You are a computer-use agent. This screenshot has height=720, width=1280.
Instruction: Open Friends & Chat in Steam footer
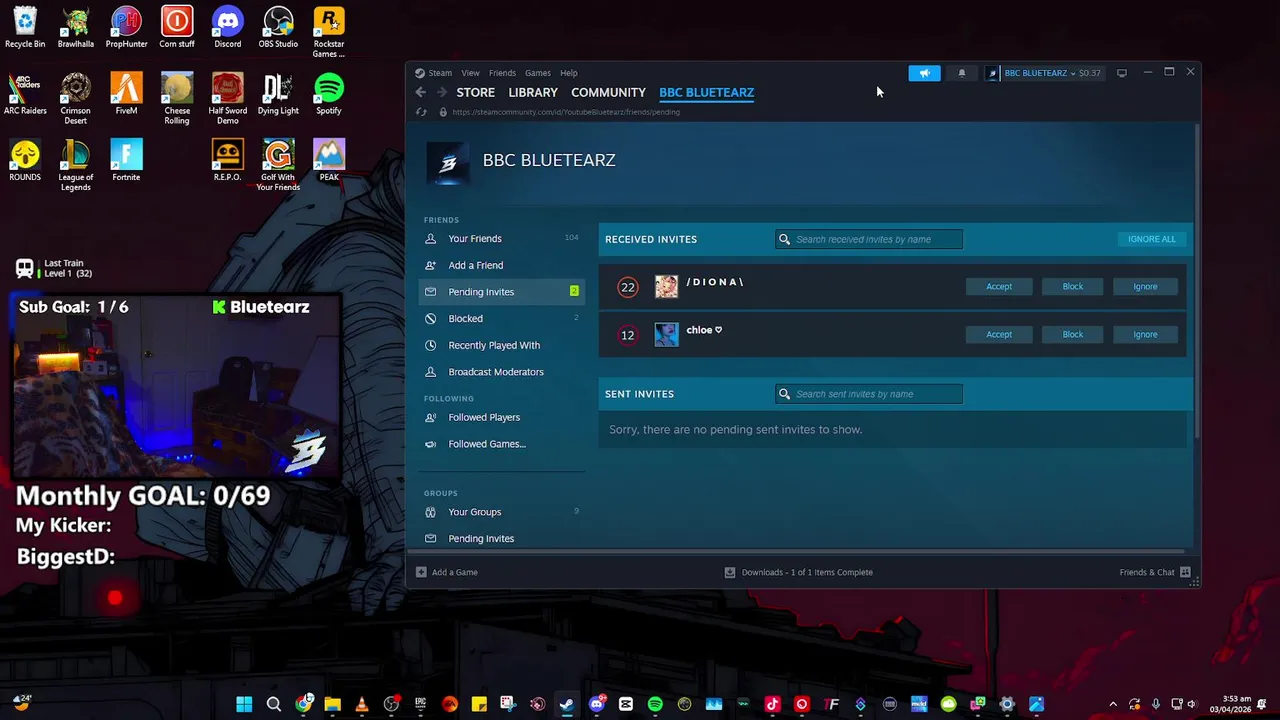pos(1154,572)
